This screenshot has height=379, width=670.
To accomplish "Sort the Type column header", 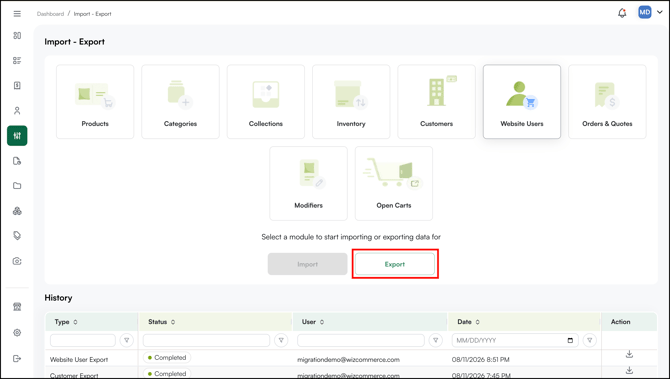I will [x=66, y=322].
